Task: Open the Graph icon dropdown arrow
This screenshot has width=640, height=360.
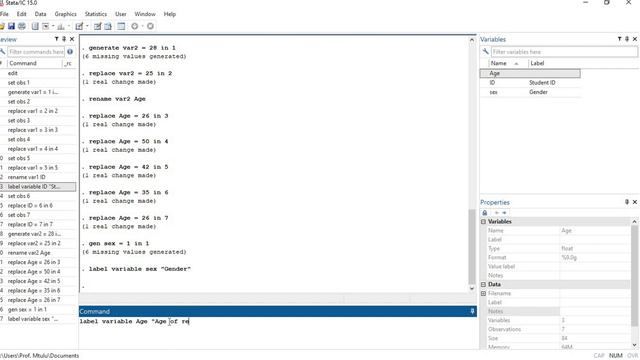Action: (x=69, y=26)
